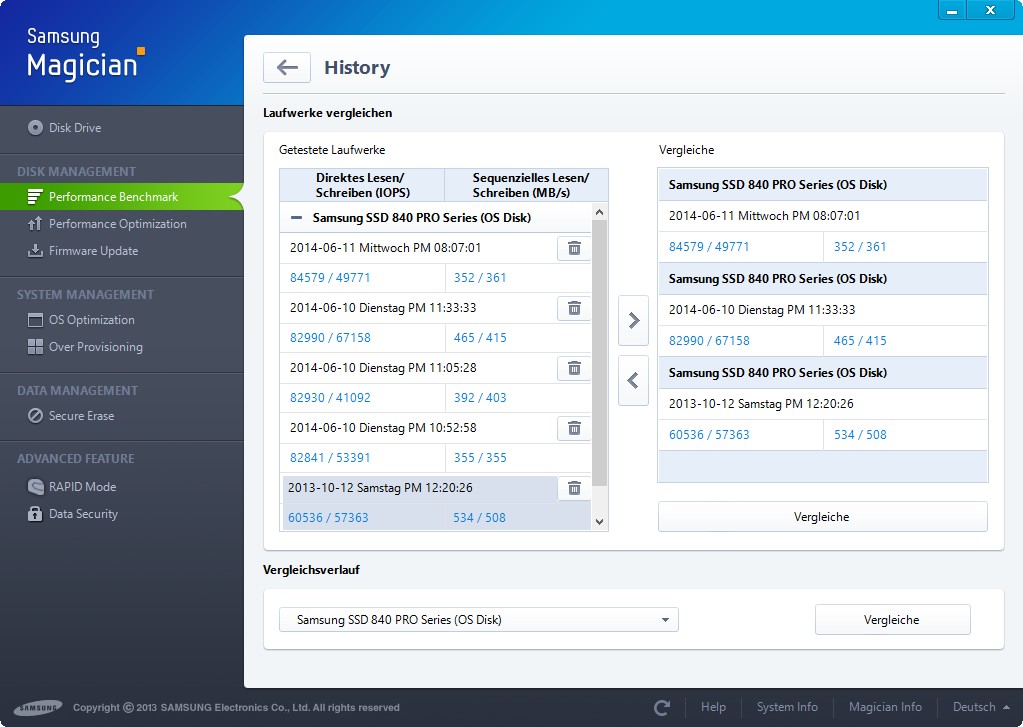The height and width of the screenshot is (727, 1023).
Task: Click the Firmware Update download icon
Action: click(x=35, y=251)
